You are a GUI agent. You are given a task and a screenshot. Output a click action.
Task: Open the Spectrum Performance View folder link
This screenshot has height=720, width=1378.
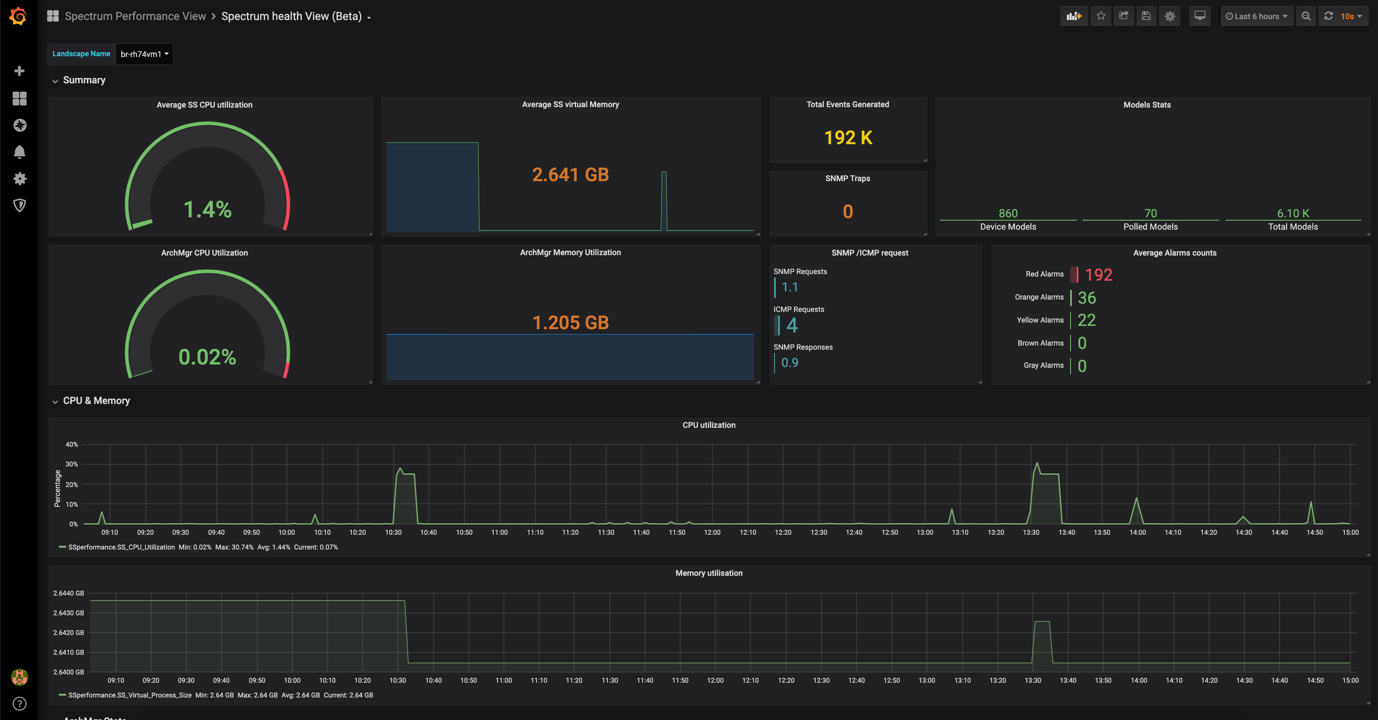click(135, 16)
